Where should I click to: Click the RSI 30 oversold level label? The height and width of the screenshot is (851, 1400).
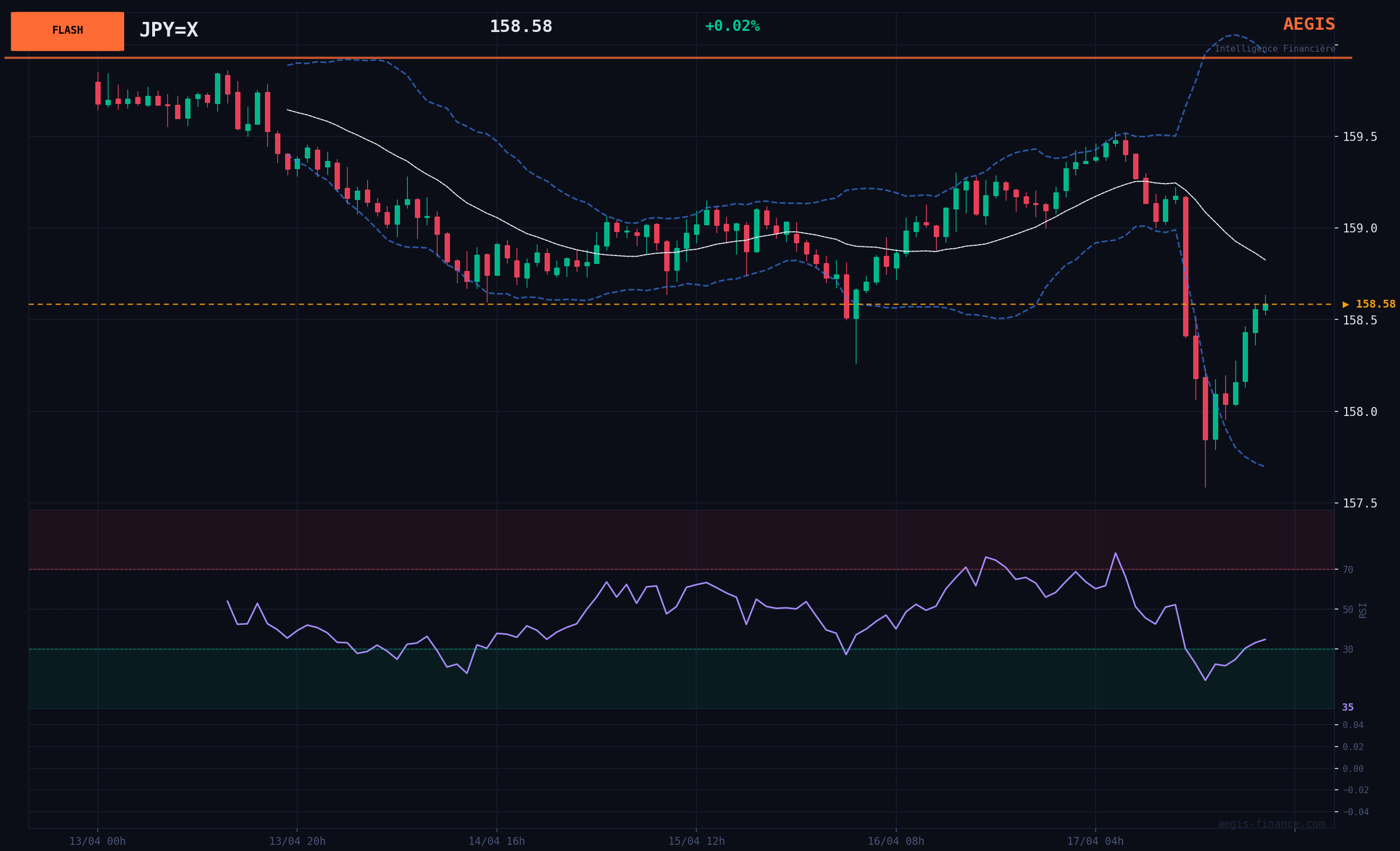[1348, 649]
